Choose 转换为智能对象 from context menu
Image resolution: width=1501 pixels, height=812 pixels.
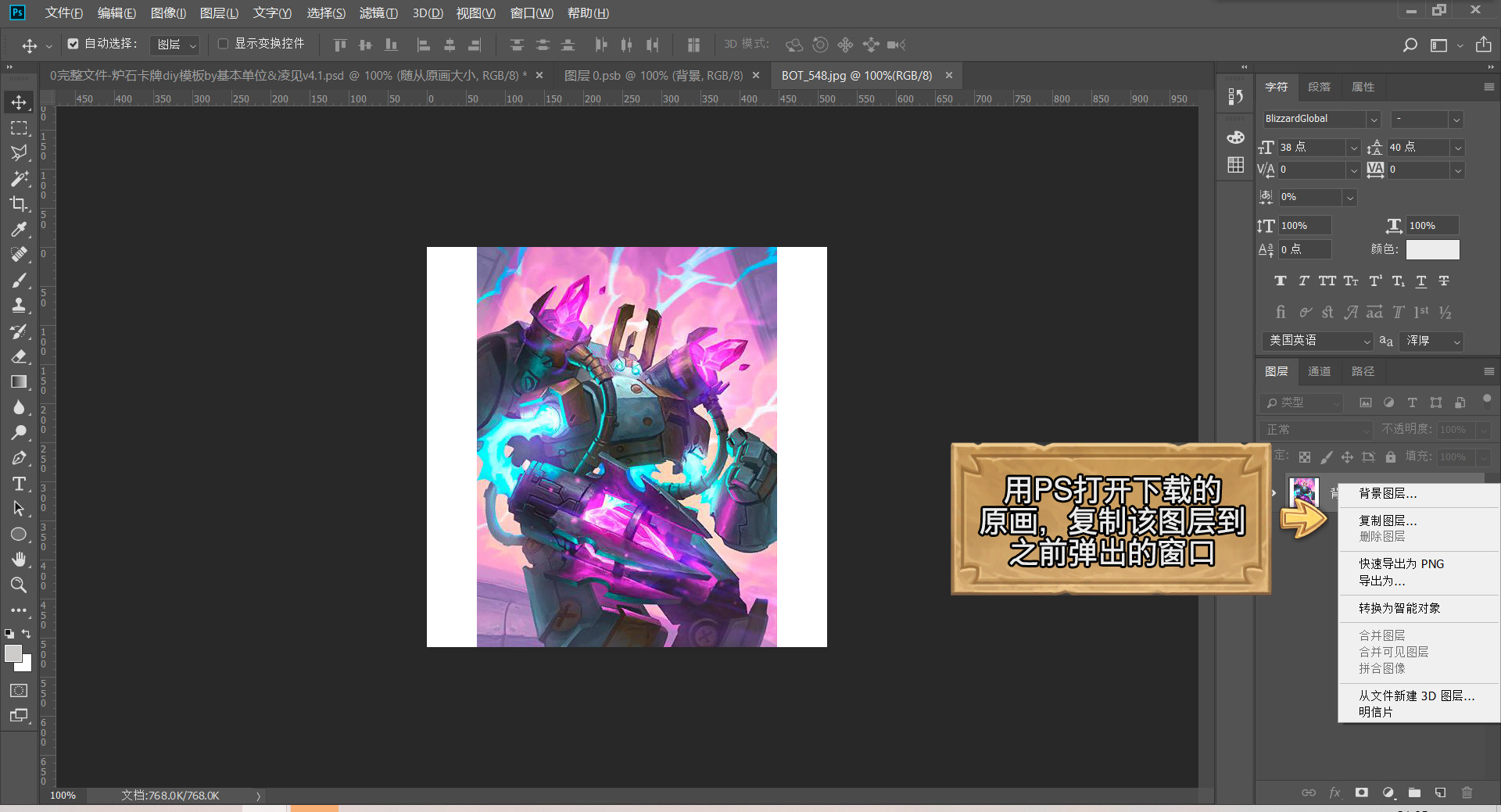point(1399,608)
